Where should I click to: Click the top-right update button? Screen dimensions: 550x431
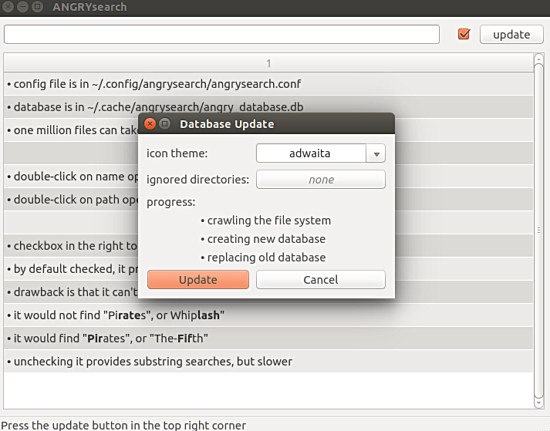(511, 34)
